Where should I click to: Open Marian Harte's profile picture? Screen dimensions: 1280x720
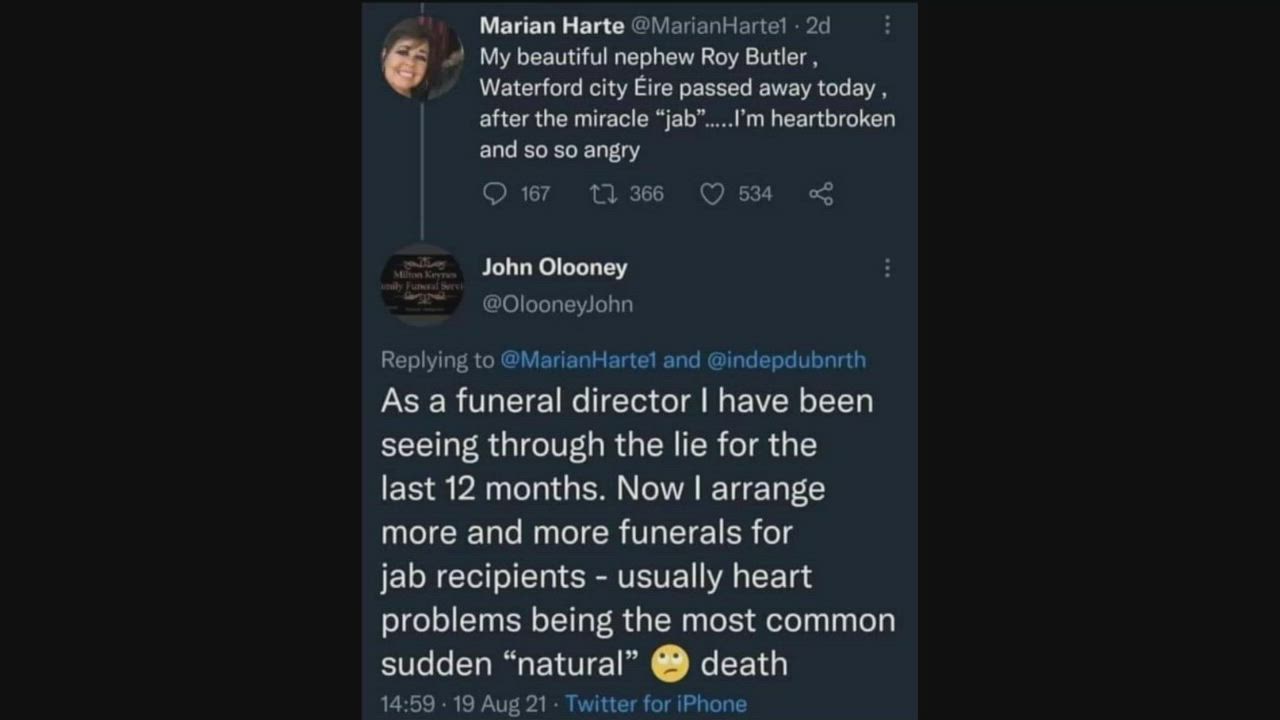coord(422,58)
